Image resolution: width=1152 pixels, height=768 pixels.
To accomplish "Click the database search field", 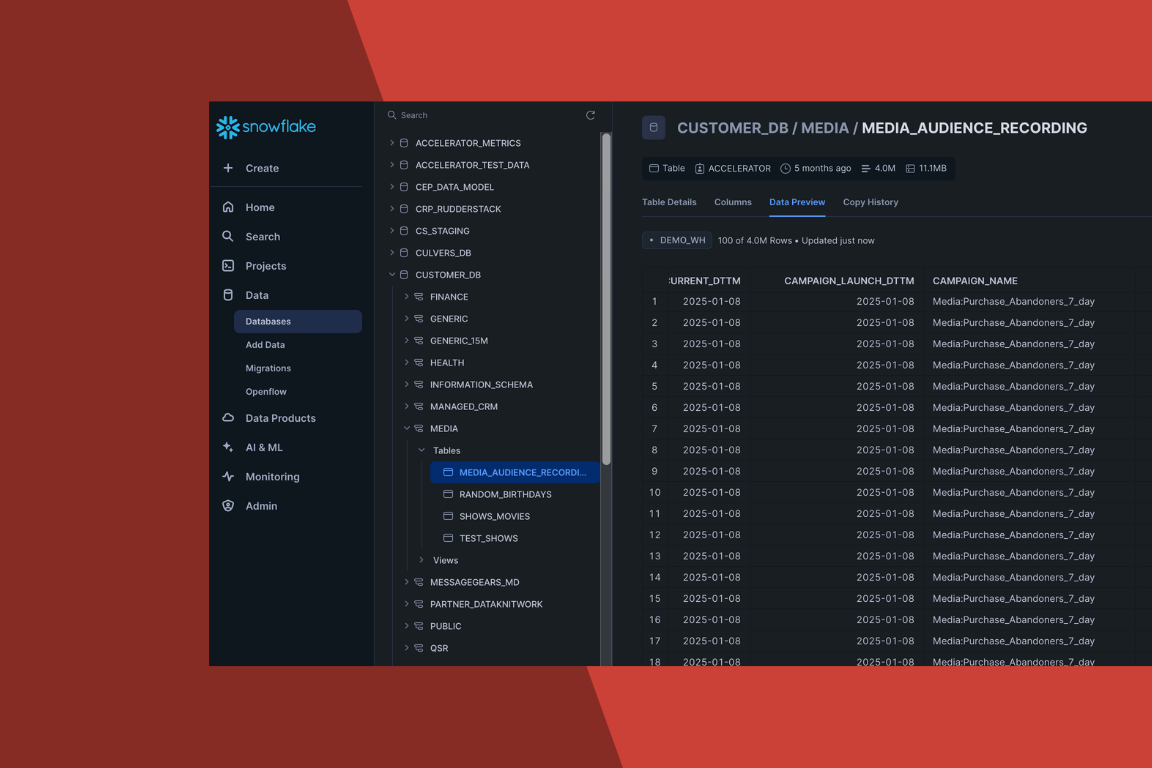I will click(480, 116).
